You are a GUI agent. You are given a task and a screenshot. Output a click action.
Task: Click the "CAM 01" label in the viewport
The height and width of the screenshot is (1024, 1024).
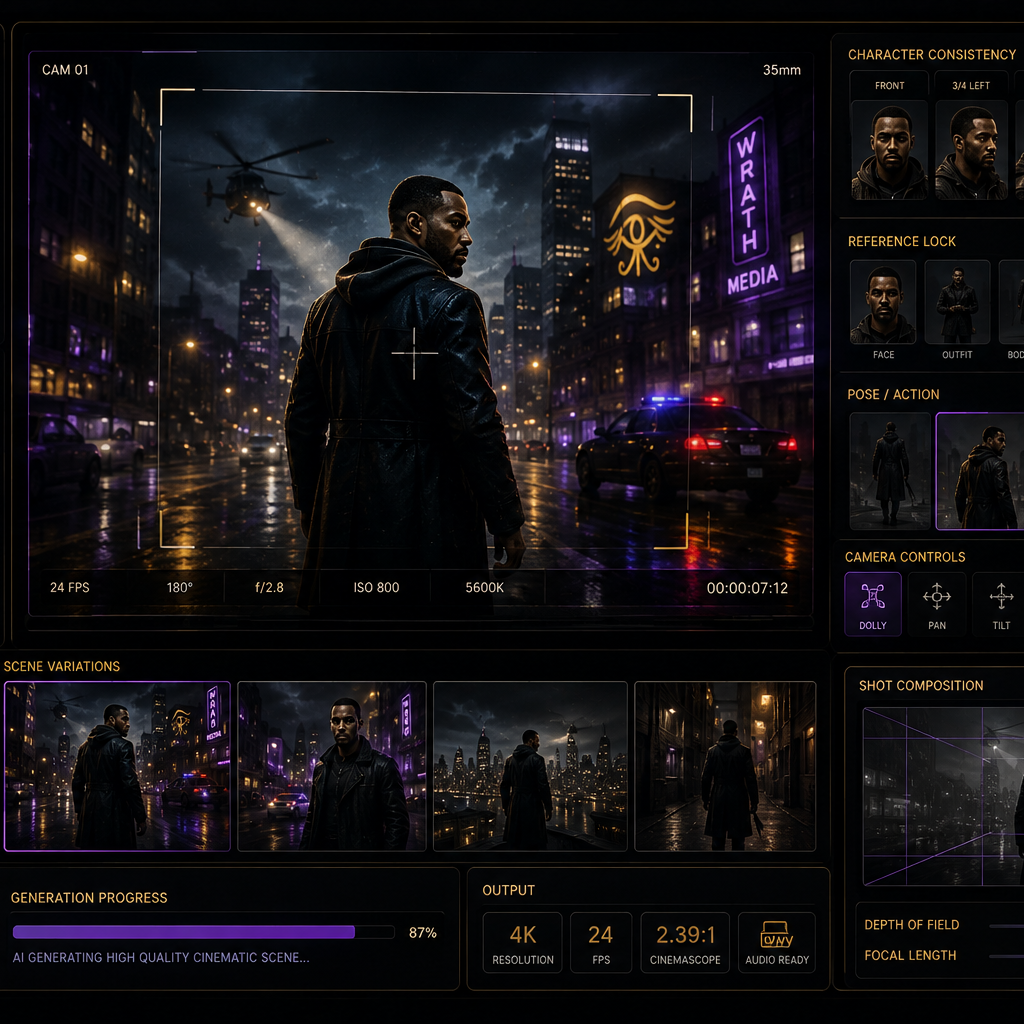65,70
